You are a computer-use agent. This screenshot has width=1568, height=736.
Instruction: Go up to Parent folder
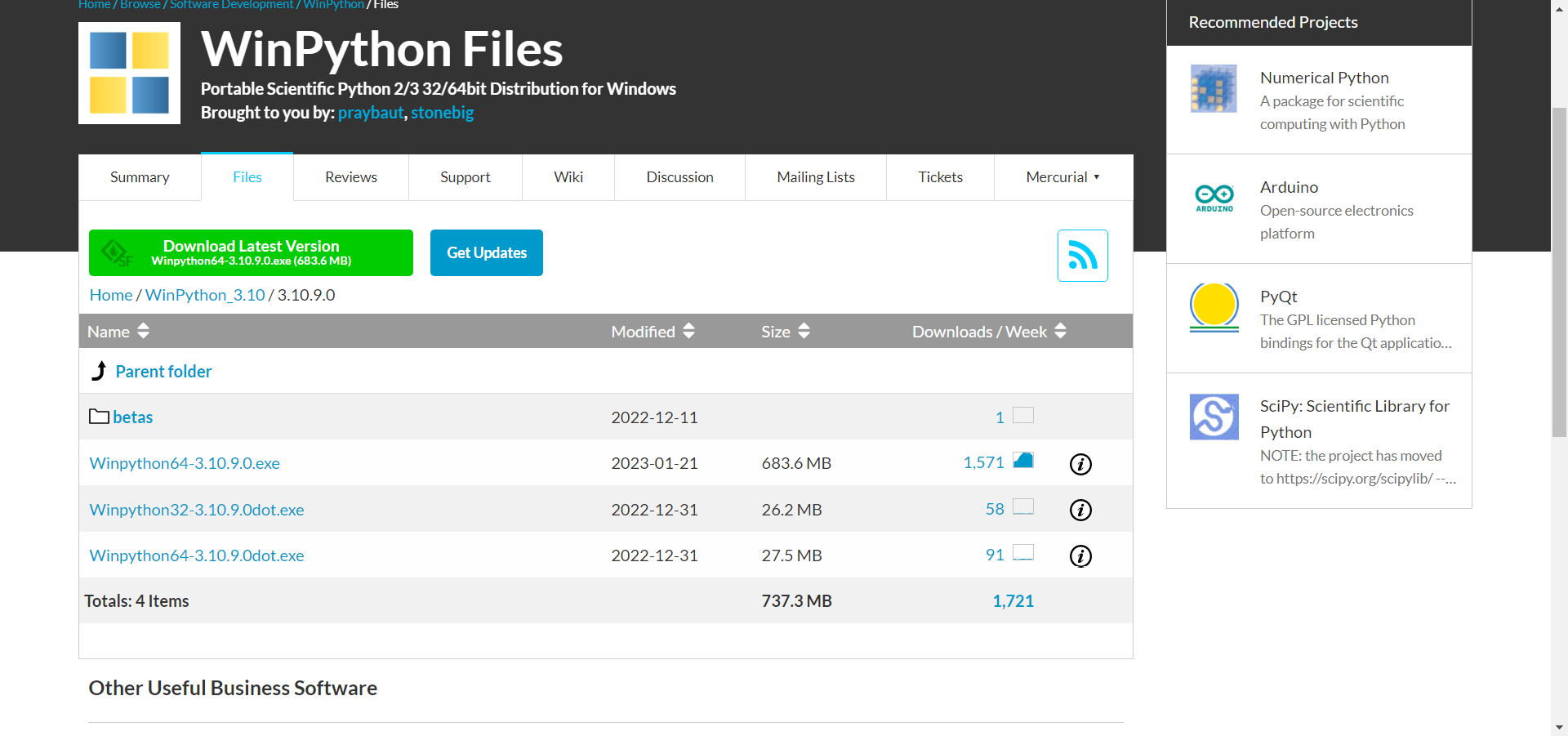[163, 372]
